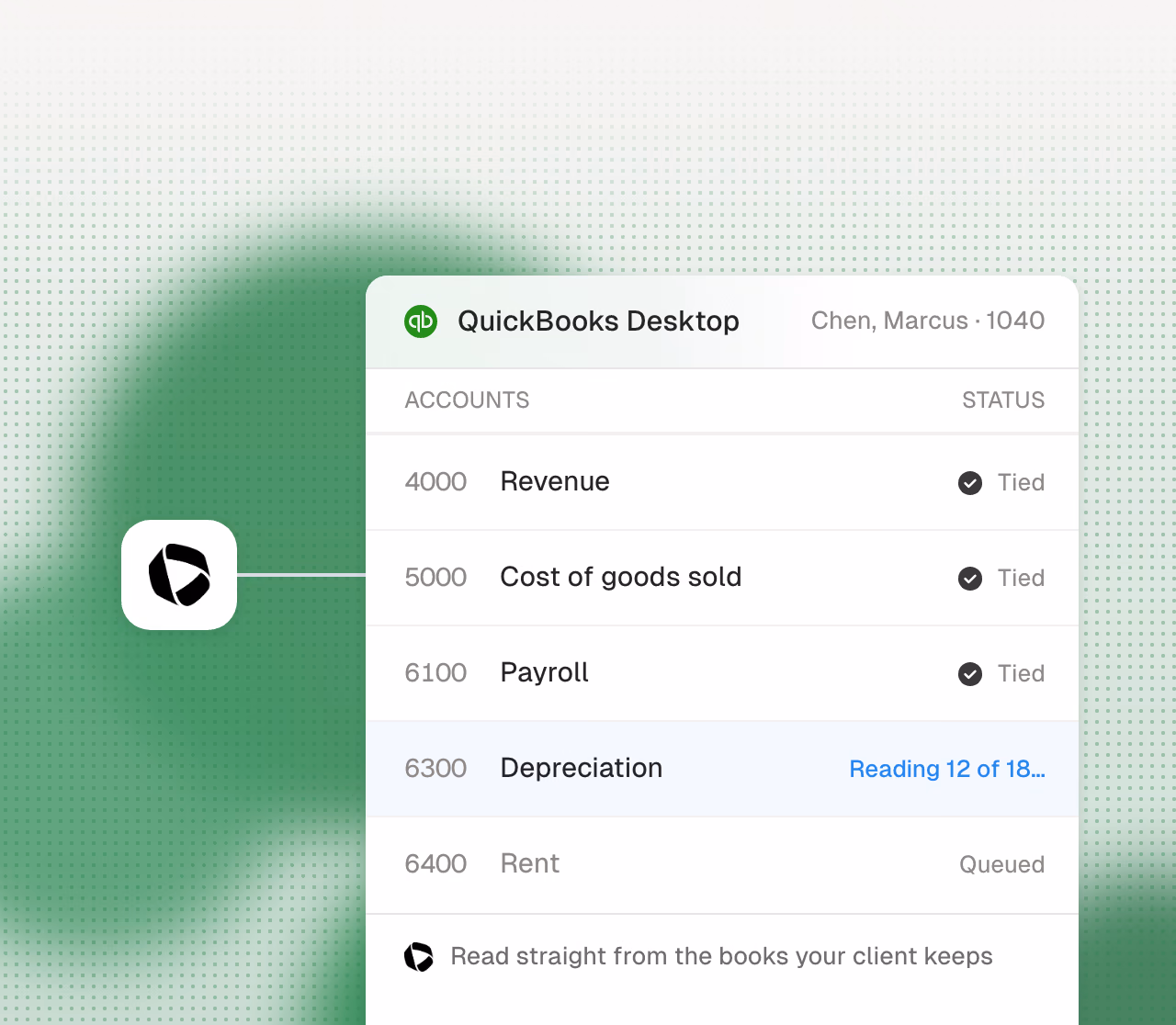Click the Tied status for Payroll
1176x1025 pixels.
(x=1021, y=674)
